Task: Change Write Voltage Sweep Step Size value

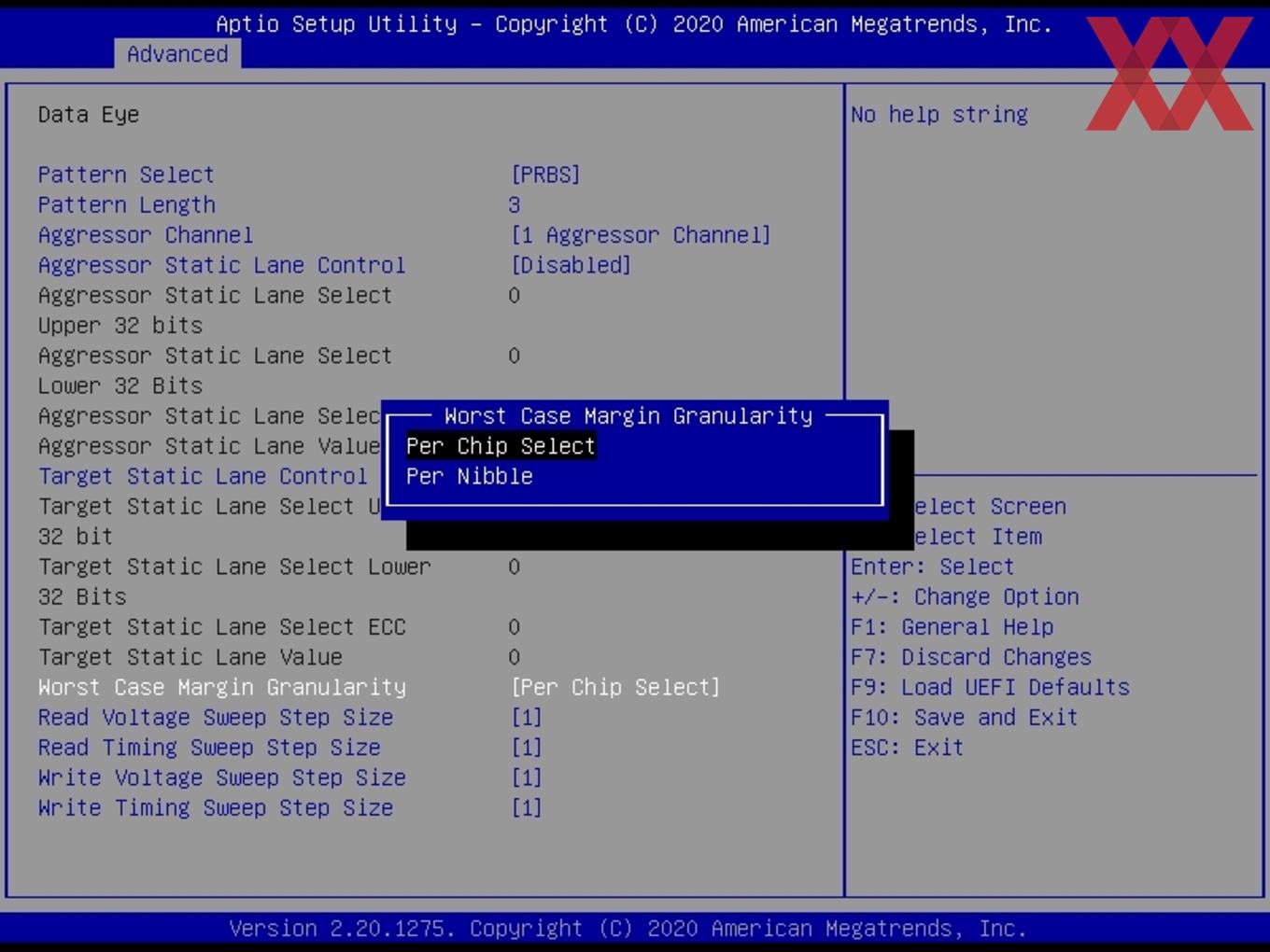Action: tap(527, 777)
